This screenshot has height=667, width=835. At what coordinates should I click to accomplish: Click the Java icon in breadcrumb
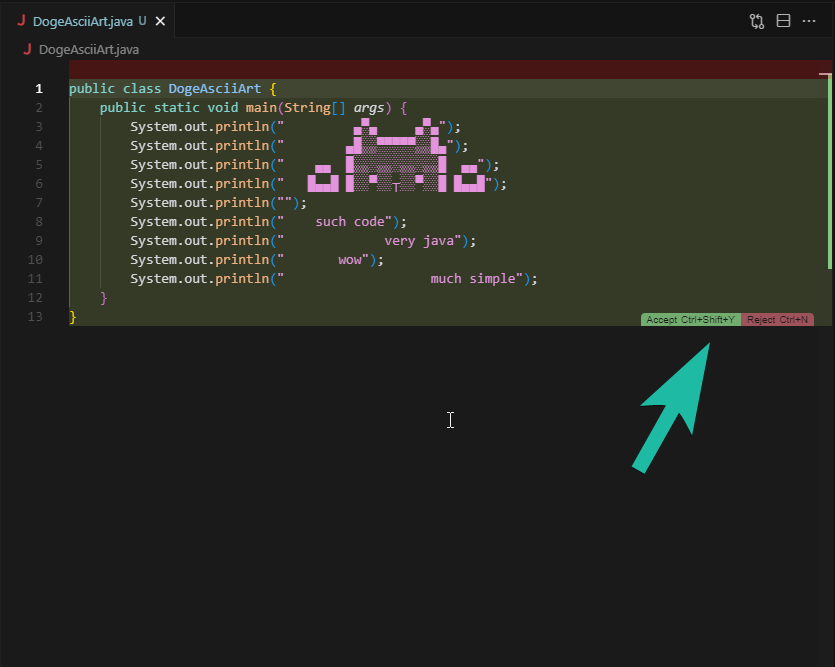pyautogui.click(x=27, y=50)
